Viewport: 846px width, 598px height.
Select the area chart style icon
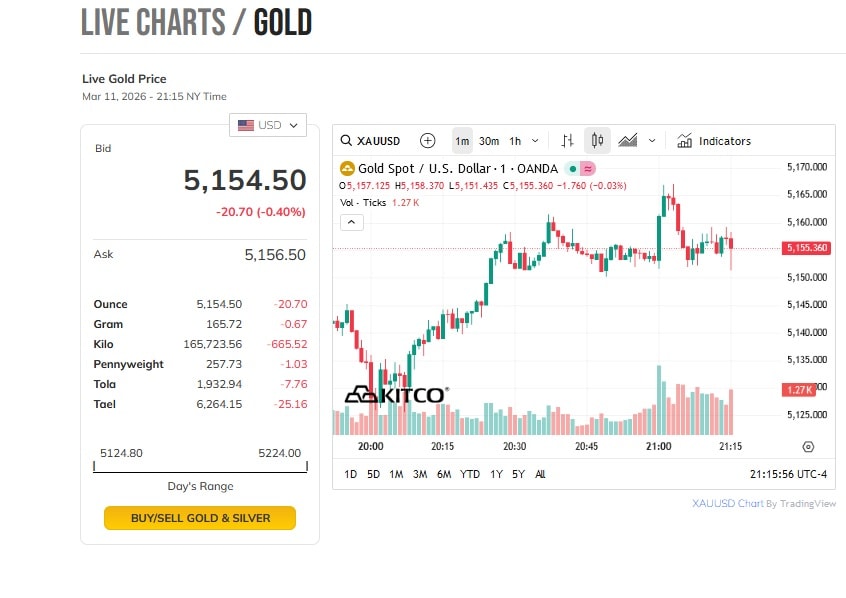click(628, 141)
